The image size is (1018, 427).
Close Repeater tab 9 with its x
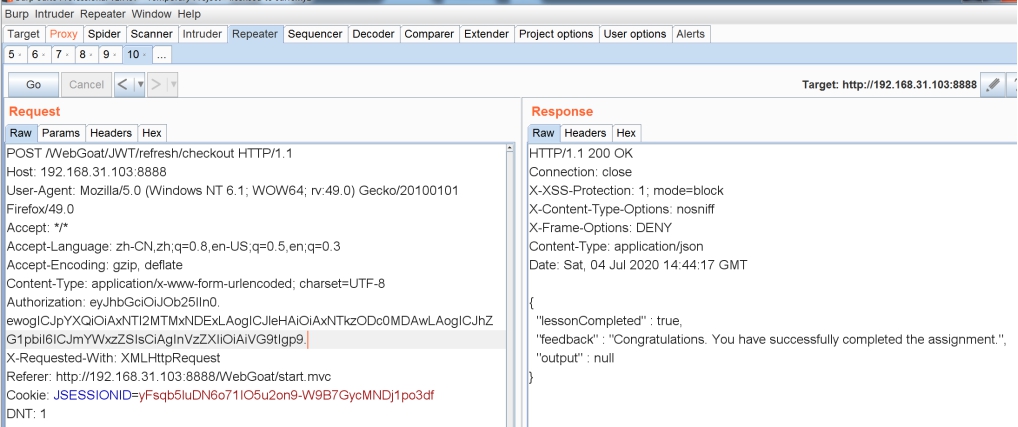tap(115, 55)
